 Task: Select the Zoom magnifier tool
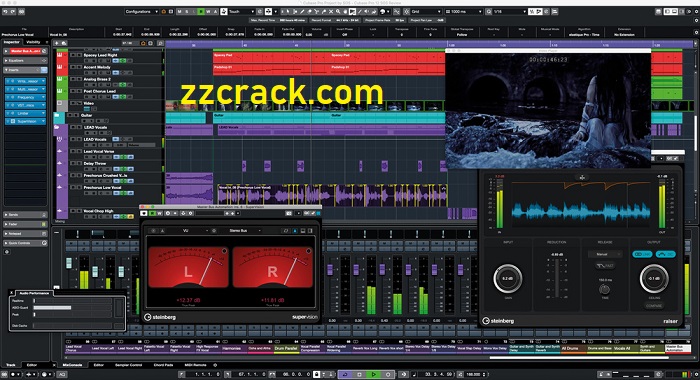[338, 12]
